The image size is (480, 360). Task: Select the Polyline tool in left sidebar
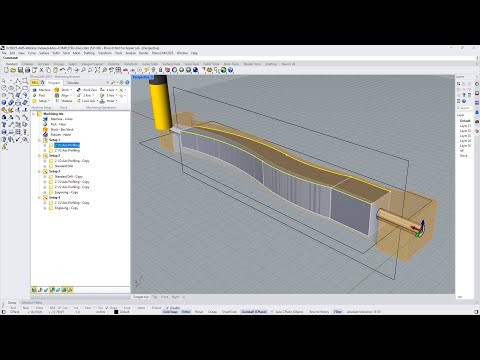pyautogui.click(x=18, y=81)
